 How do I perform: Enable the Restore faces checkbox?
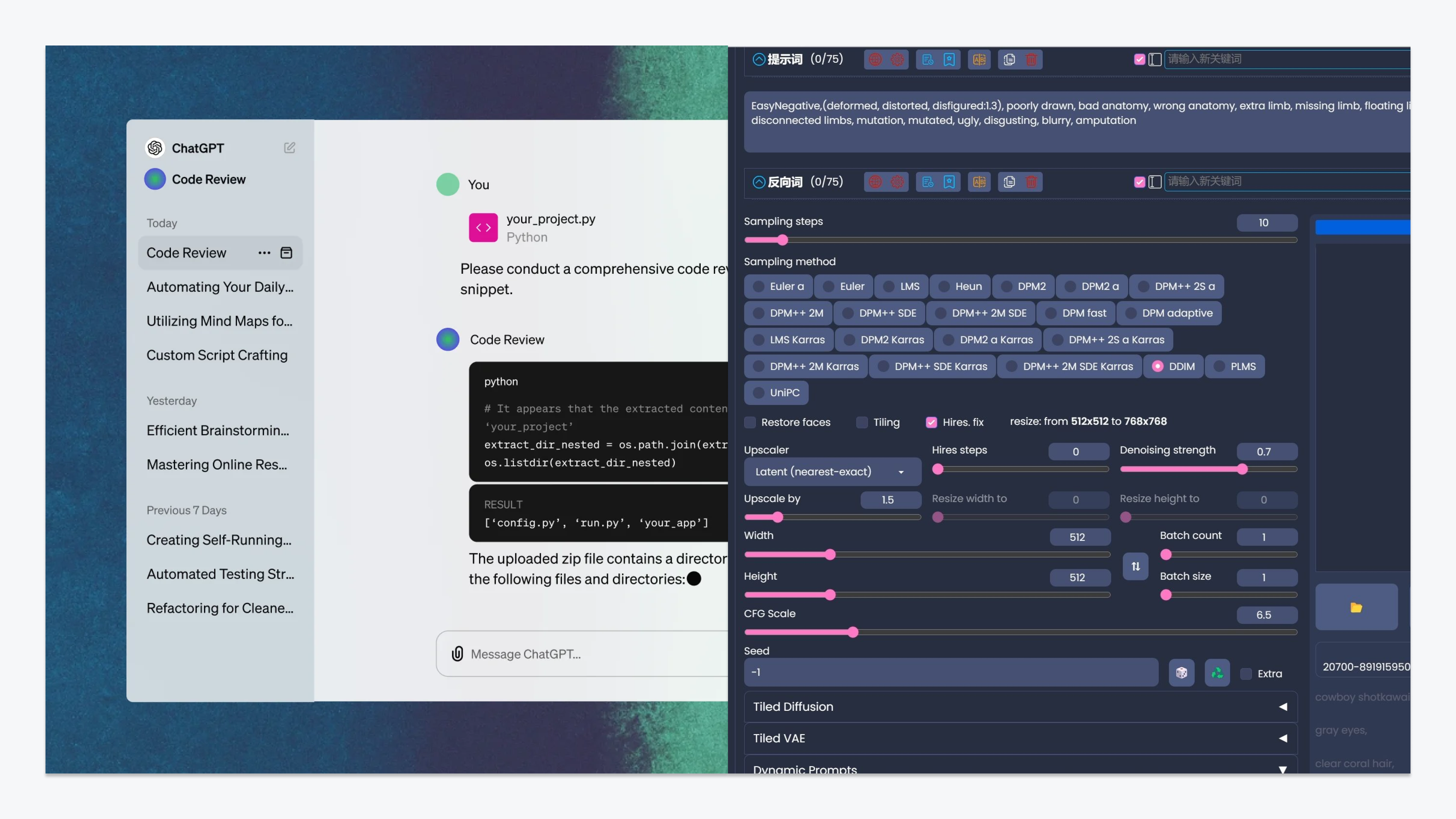point(750,422)
